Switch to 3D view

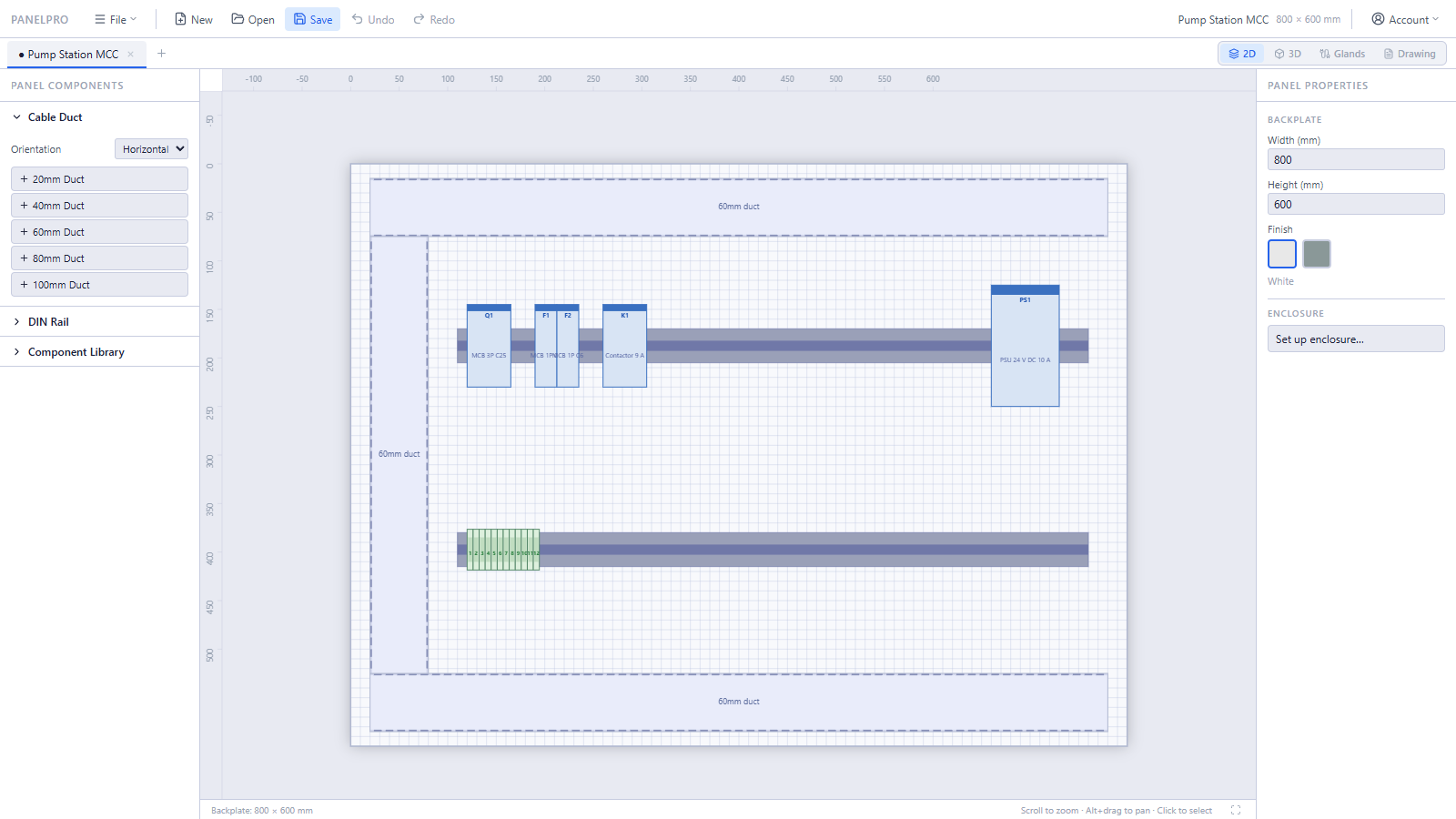(x=1288, y=54)
